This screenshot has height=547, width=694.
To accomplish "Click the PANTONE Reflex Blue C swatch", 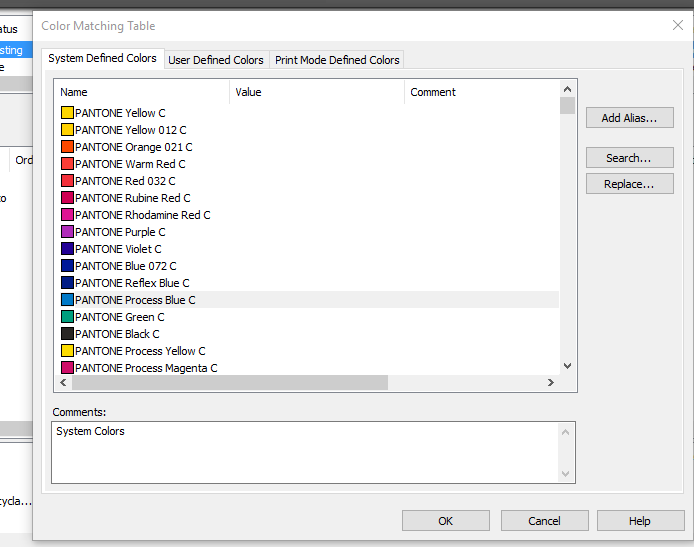I will tap(67, 282).
